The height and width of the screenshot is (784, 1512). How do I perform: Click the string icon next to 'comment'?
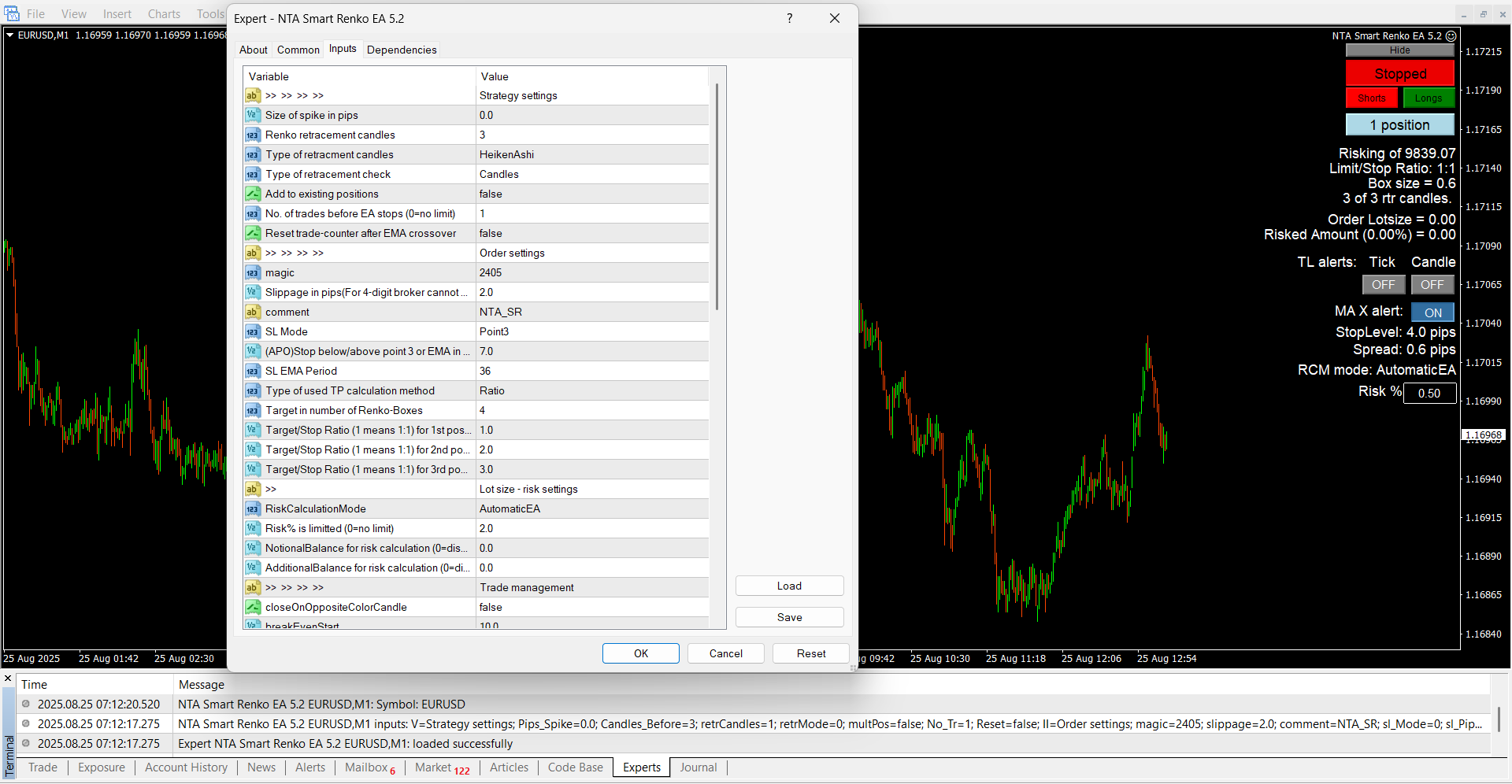(x=252, y=312)
